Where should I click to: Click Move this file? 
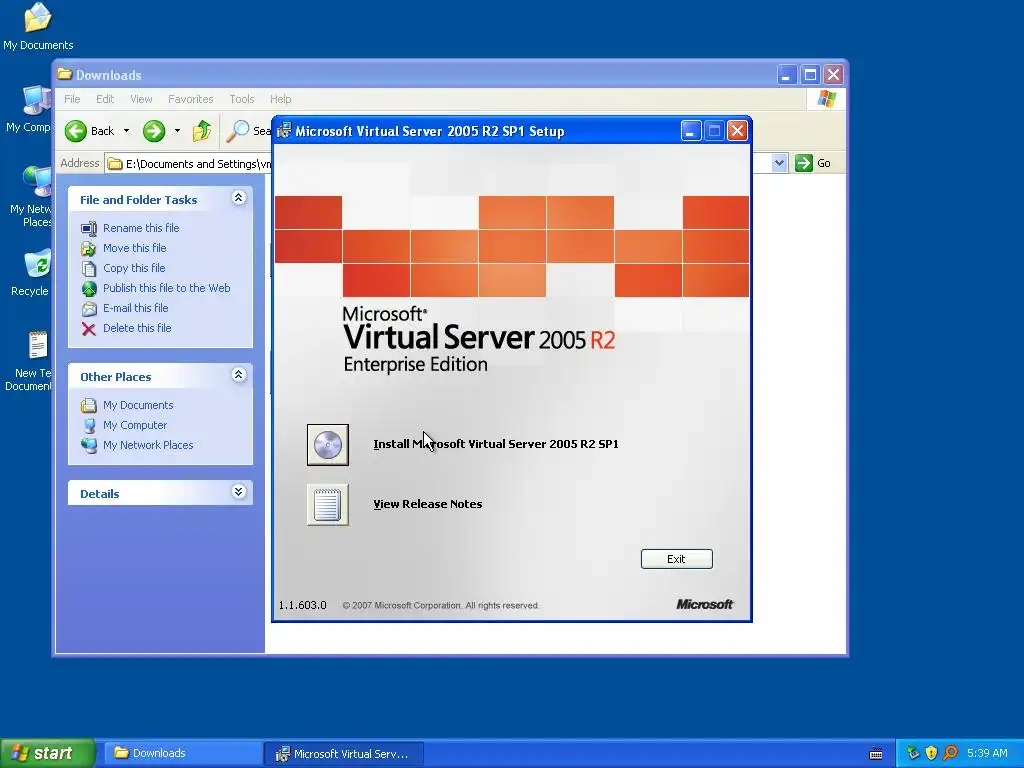pyautogui.click(x=135, y=248)
